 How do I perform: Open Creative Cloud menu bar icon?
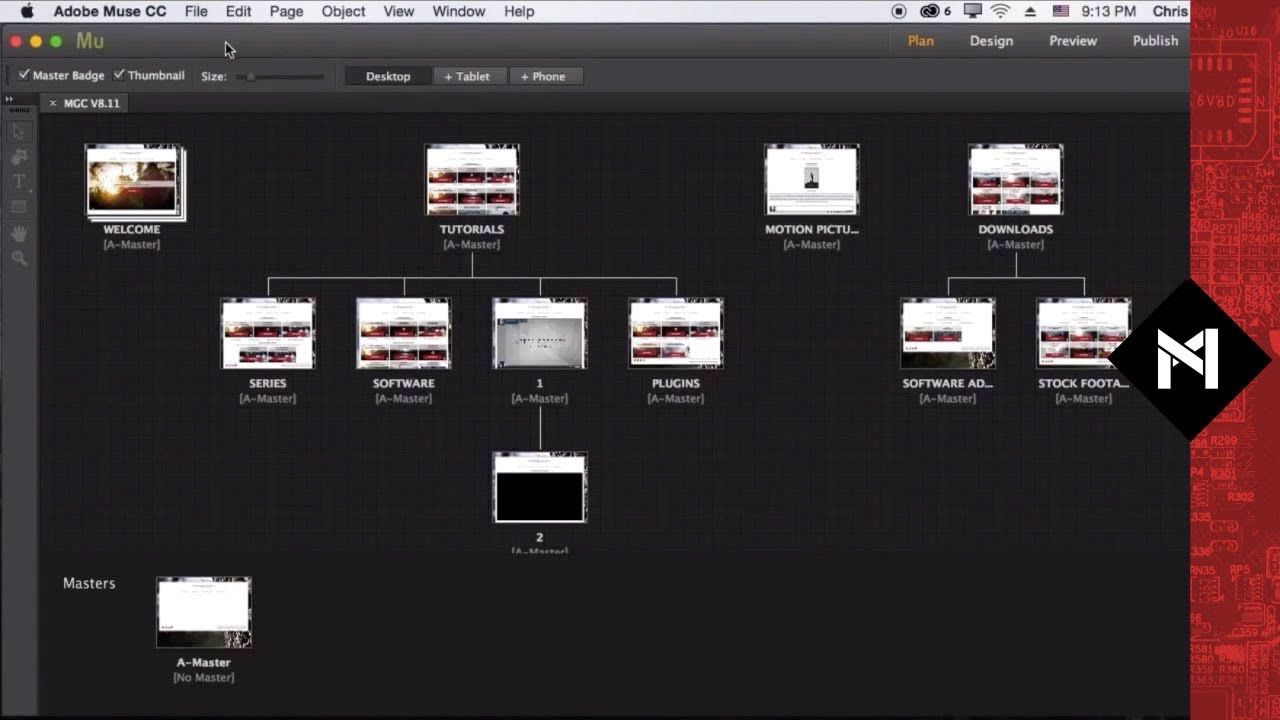point(930,12)
